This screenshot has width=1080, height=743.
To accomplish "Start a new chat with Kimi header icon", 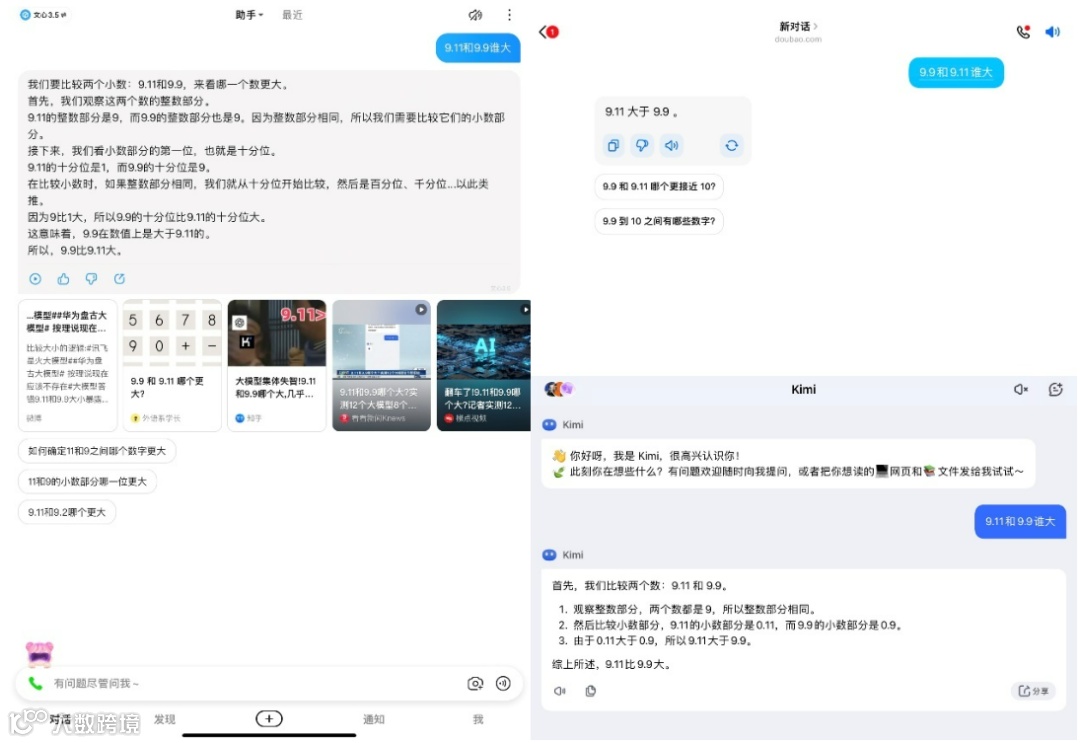I will point(1055,389).
